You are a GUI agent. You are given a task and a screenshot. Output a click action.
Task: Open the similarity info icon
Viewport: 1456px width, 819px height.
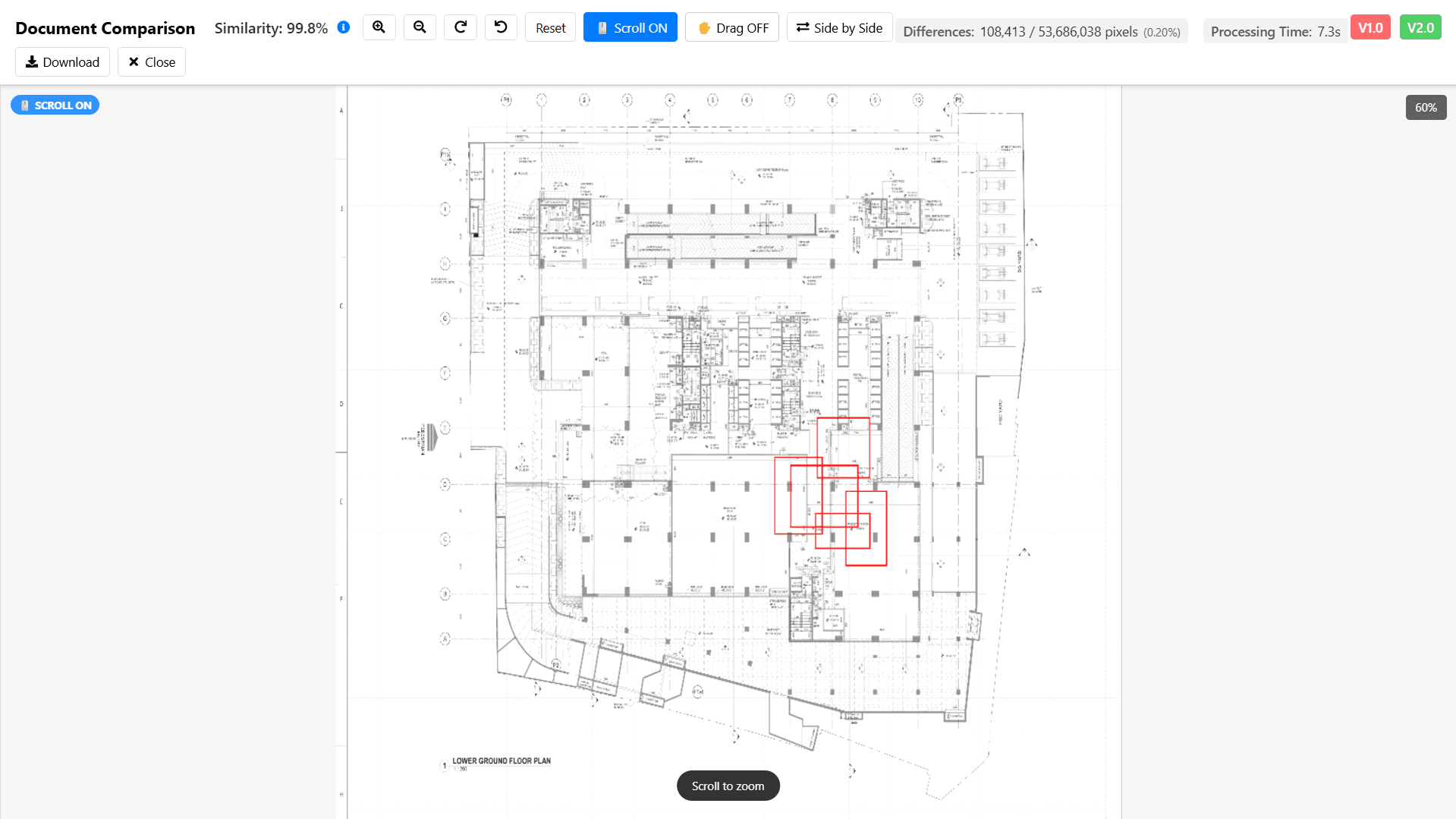344,27
